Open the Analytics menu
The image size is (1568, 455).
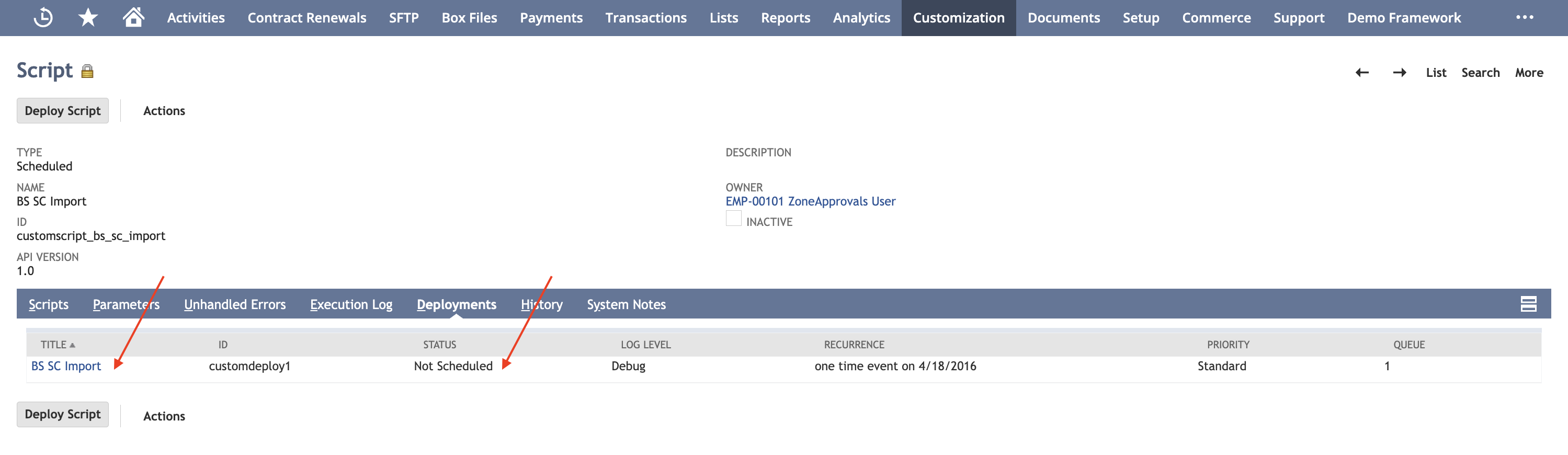coord(861,18)
